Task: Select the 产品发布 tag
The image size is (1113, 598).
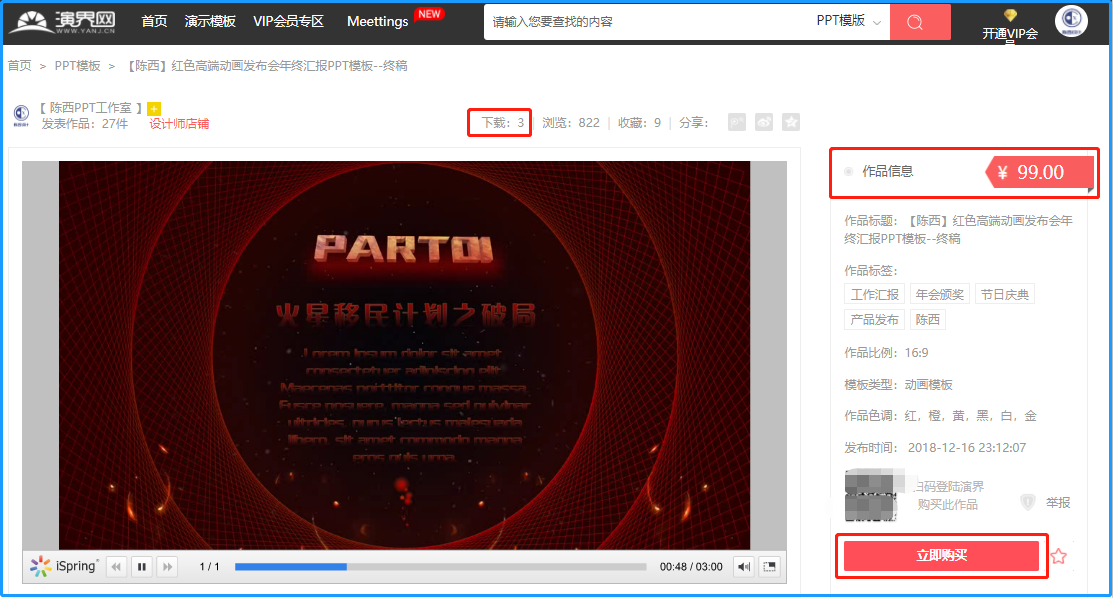Action: 874,320
